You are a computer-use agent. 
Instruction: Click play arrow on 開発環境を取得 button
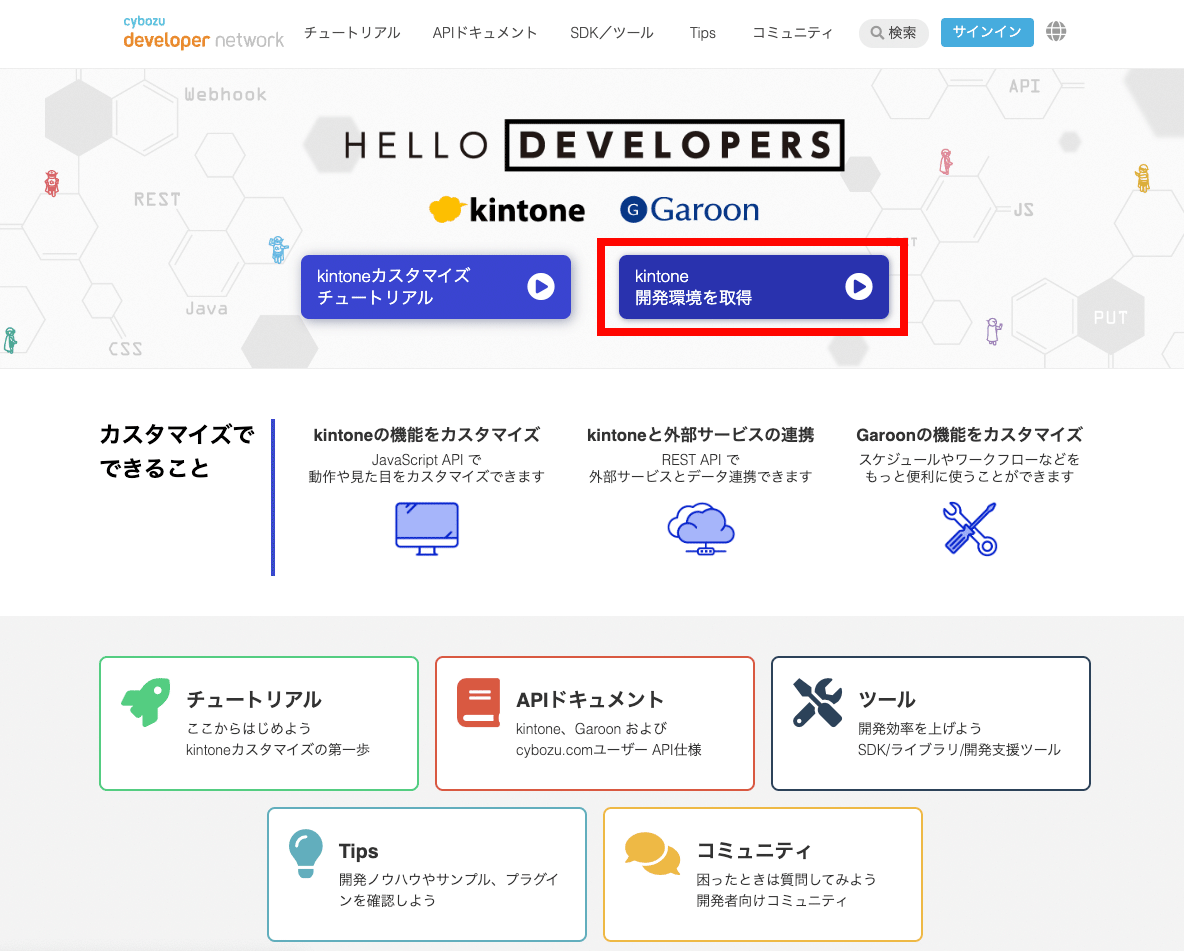(x=859, y=287)
